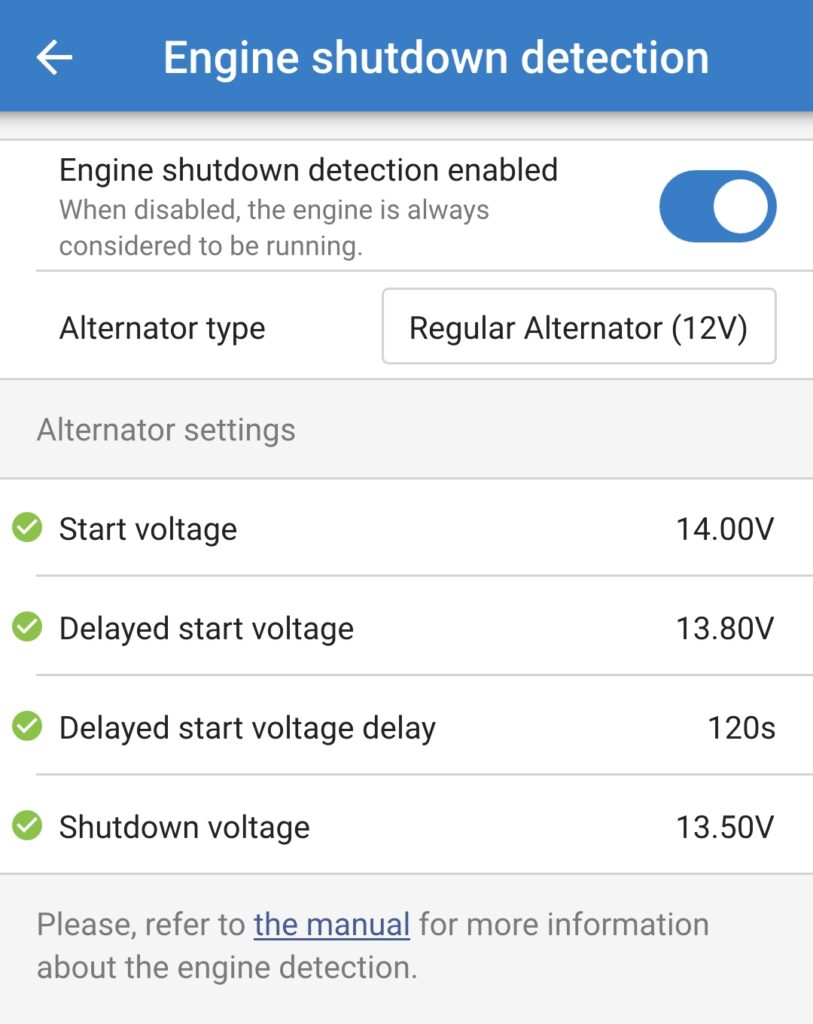This screenshot has height=1024, width=813.
Task: Tap the Delayed start voltage delay label
Action: point(247,728)
